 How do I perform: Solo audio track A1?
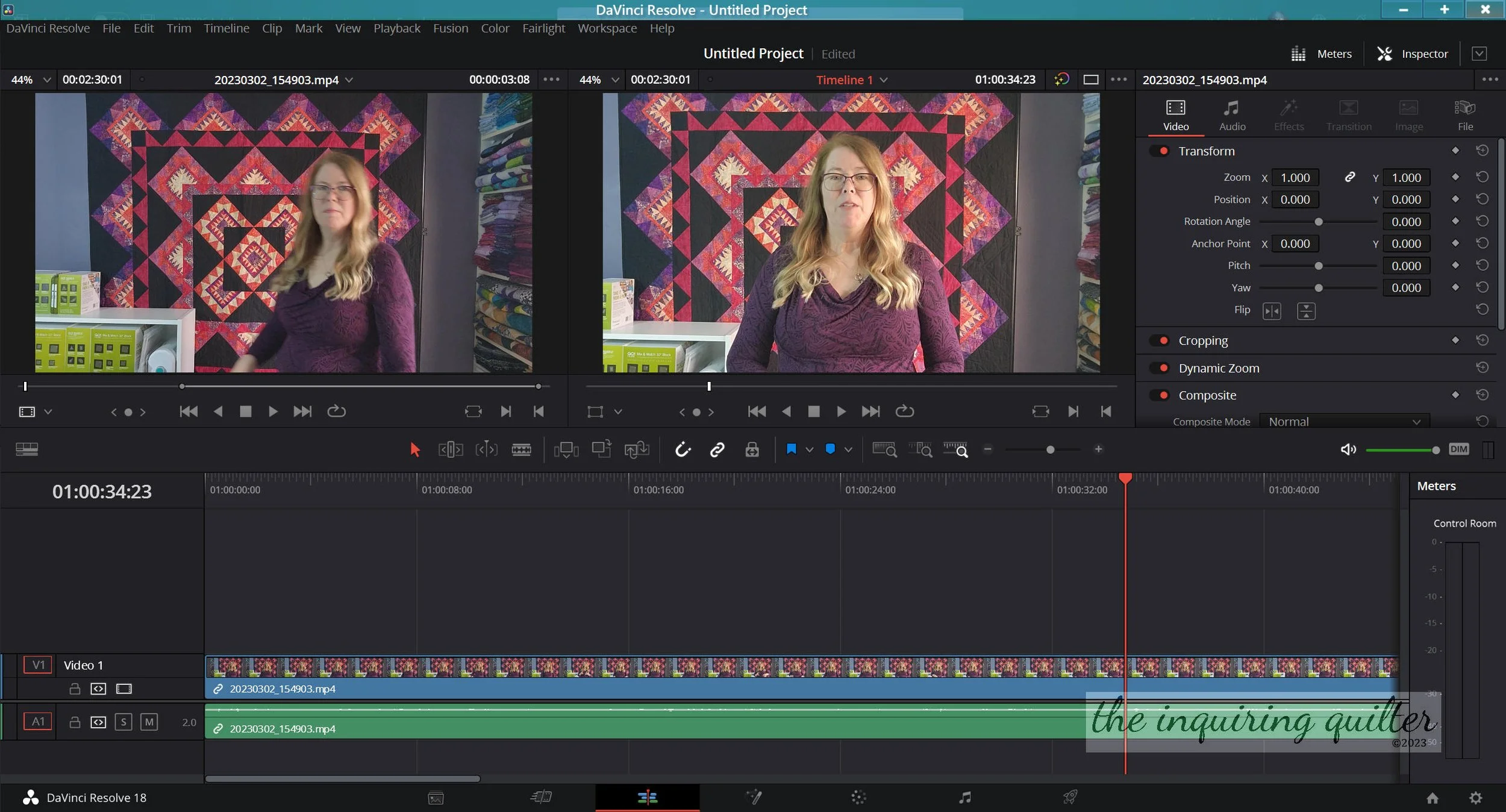click(123, 722)
